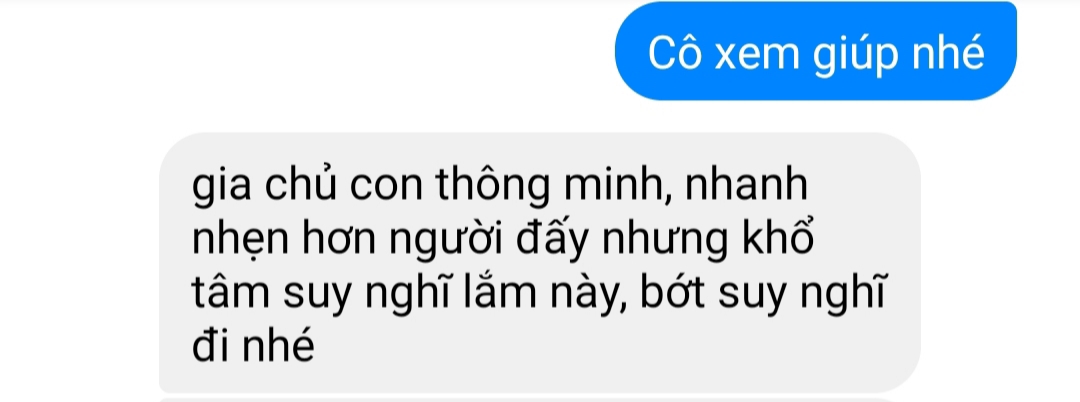Click the word "Cô" in the blue bubble
The width and height of the screenshot is (1080, 402).
674,53
